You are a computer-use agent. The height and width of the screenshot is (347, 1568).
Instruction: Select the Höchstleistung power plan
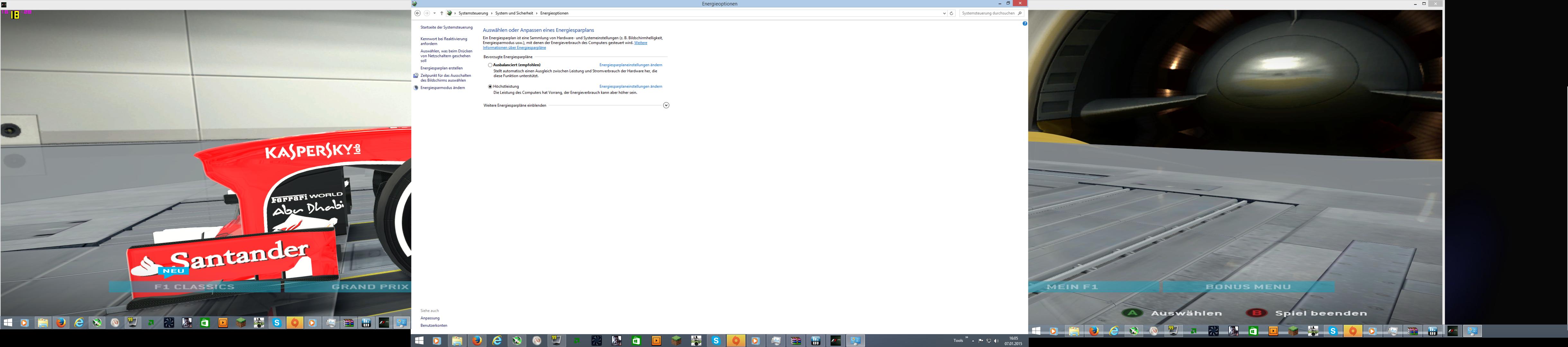point(490,86)
